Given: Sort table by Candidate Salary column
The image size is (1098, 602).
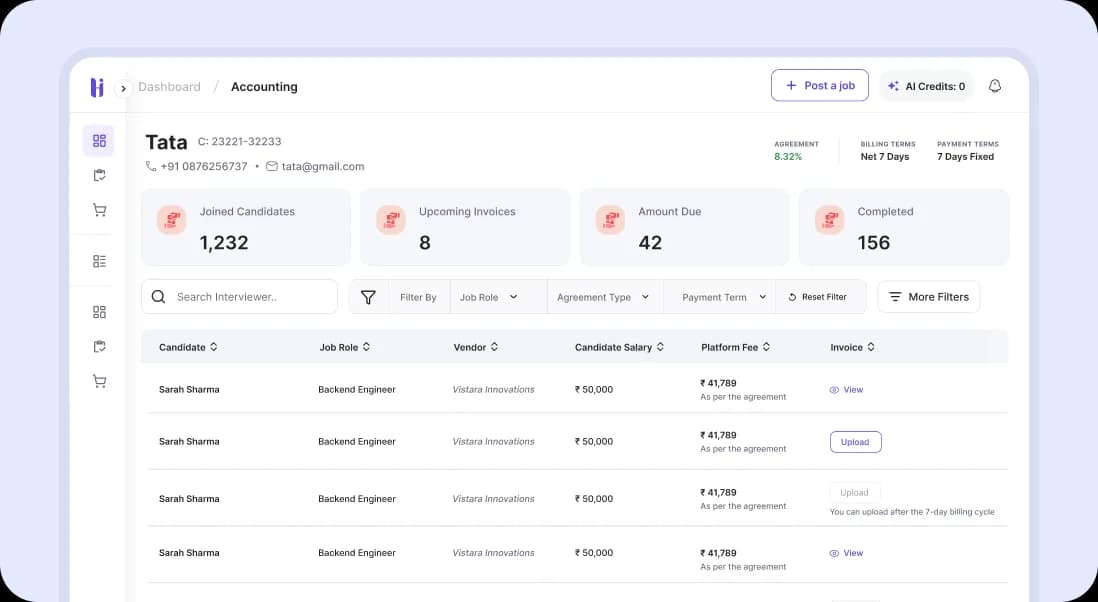Looking at the screenshot, I should click(619, 347).
